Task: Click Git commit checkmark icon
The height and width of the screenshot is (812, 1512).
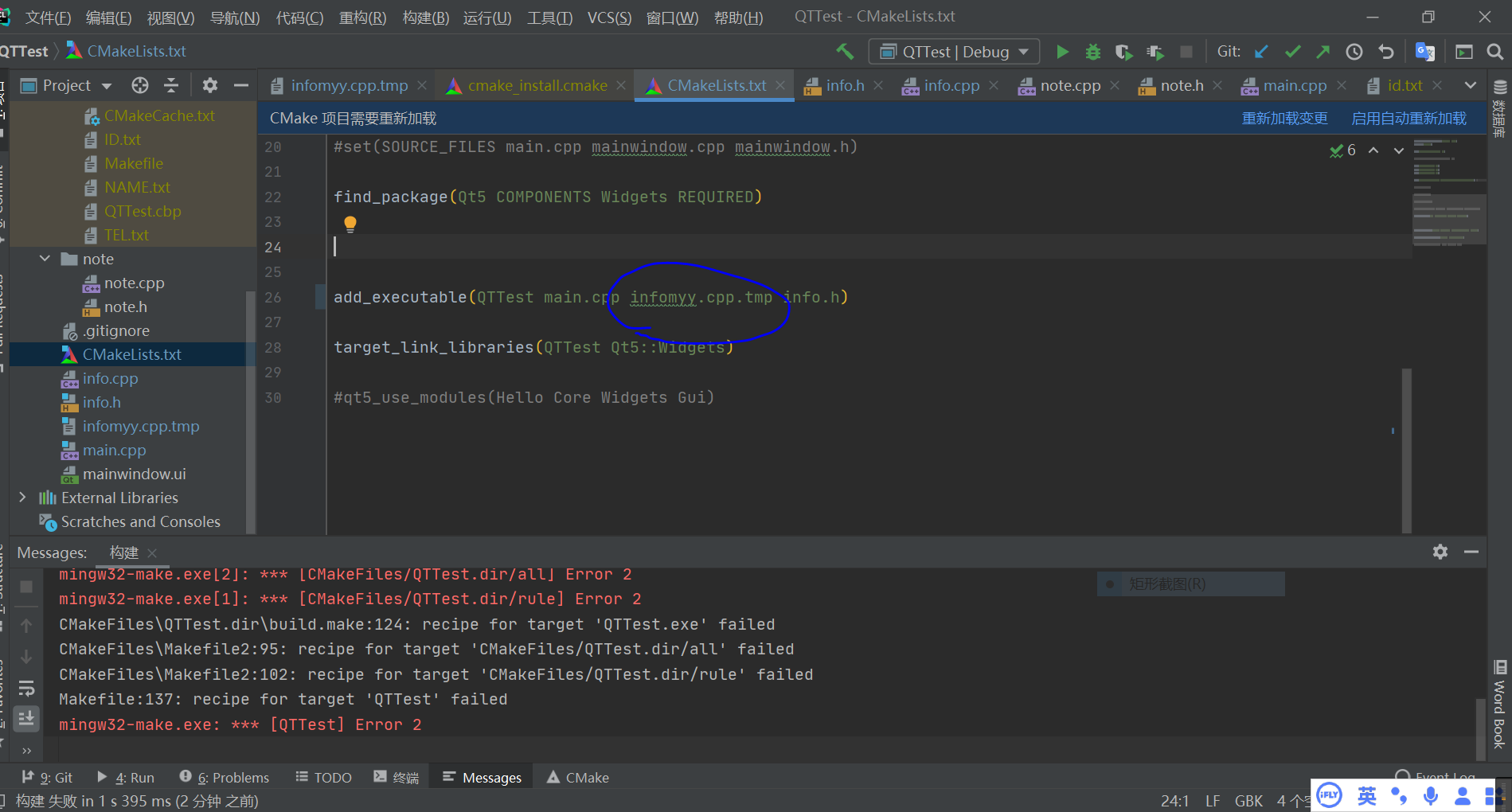Action: 1292,52
